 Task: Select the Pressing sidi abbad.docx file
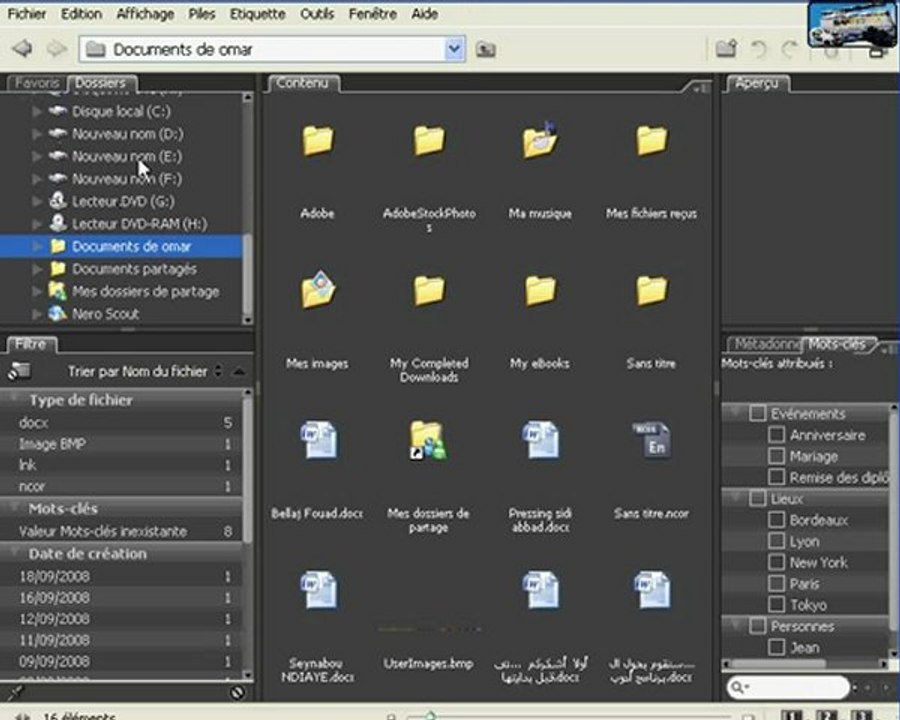tap(540, 440)
